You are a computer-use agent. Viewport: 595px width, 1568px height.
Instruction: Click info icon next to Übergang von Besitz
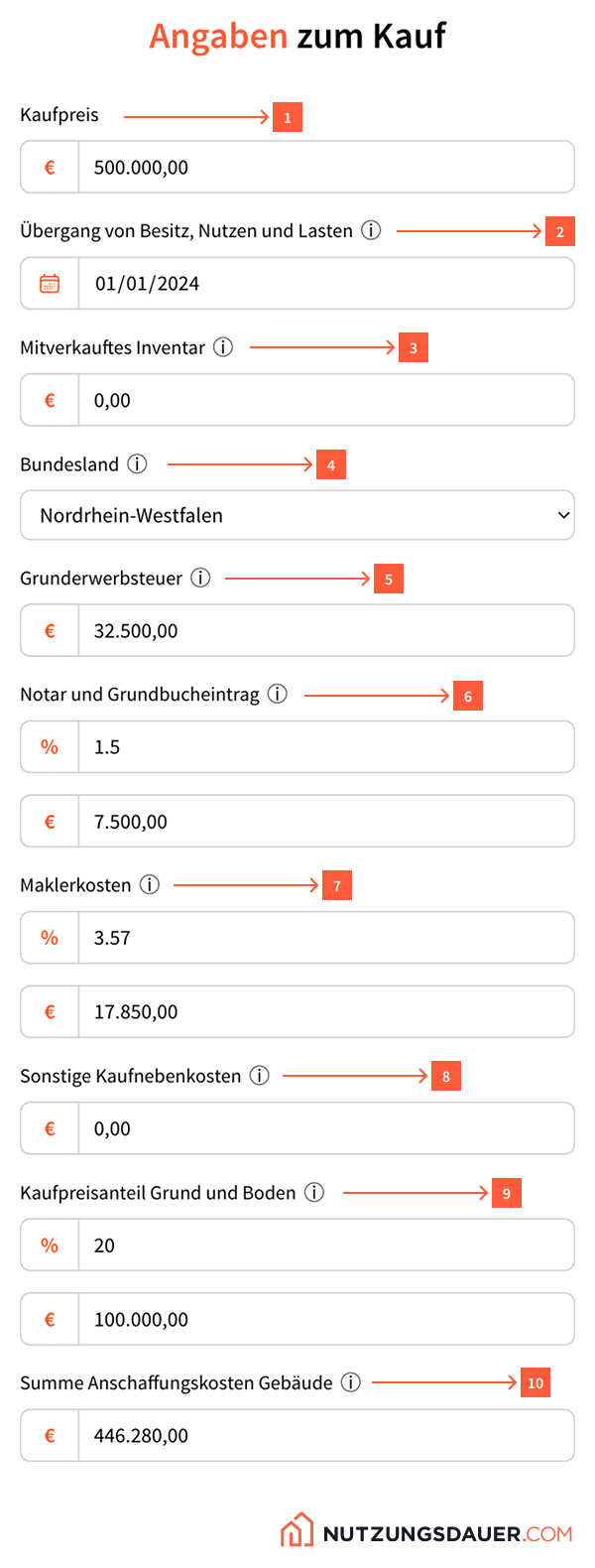pos(371,231)
